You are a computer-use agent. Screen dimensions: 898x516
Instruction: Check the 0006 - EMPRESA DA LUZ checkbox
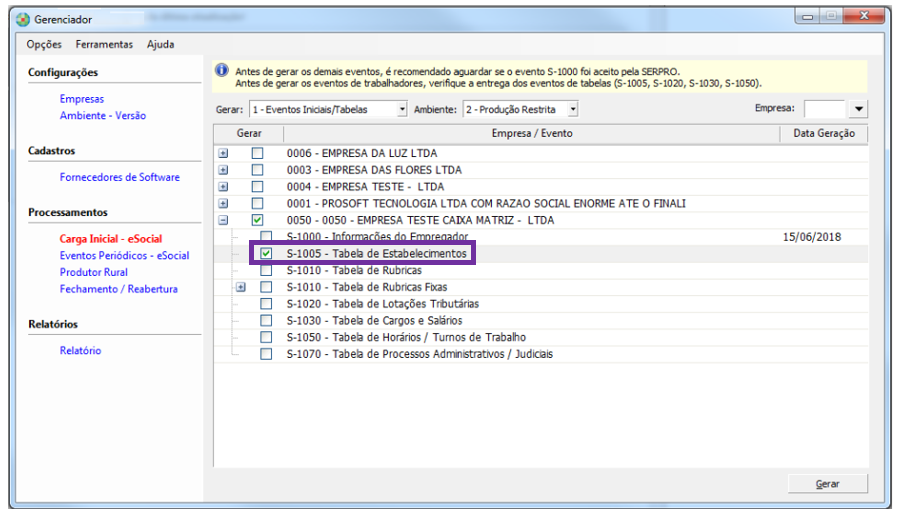tap(258, 153)
